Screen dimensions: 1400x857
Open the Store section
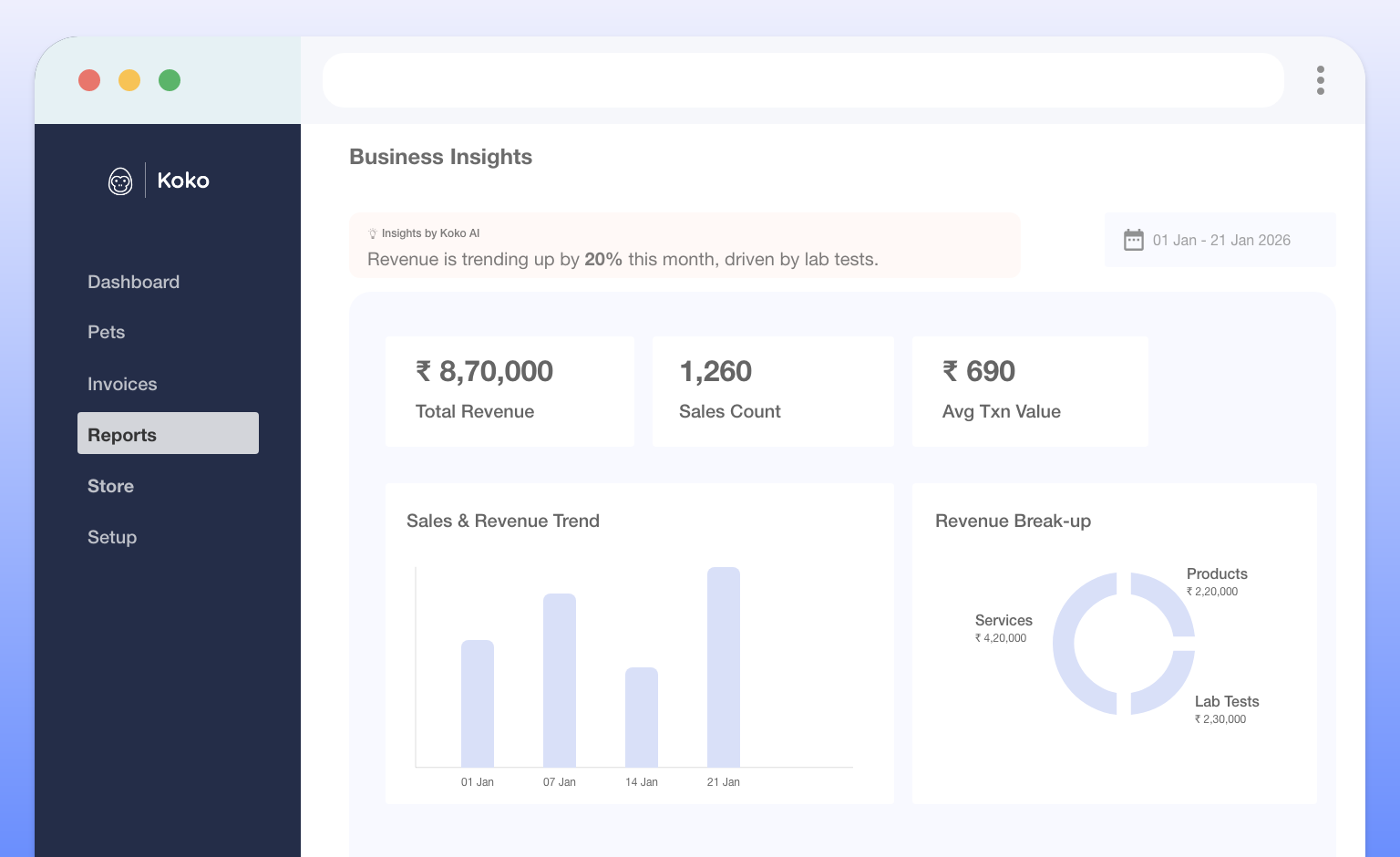pyautogui.click(x=110, y=486)
